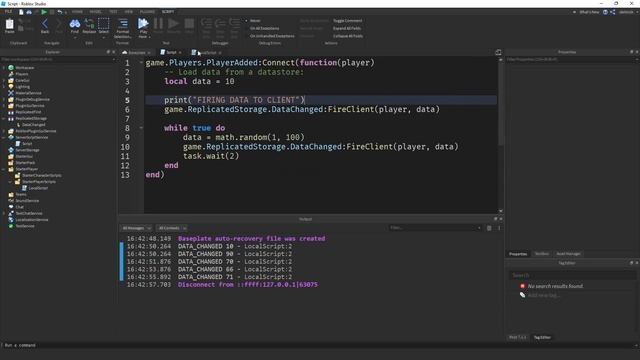Switch to the MODEL ribbon tab
640x360 pixels.
point(96,12)
